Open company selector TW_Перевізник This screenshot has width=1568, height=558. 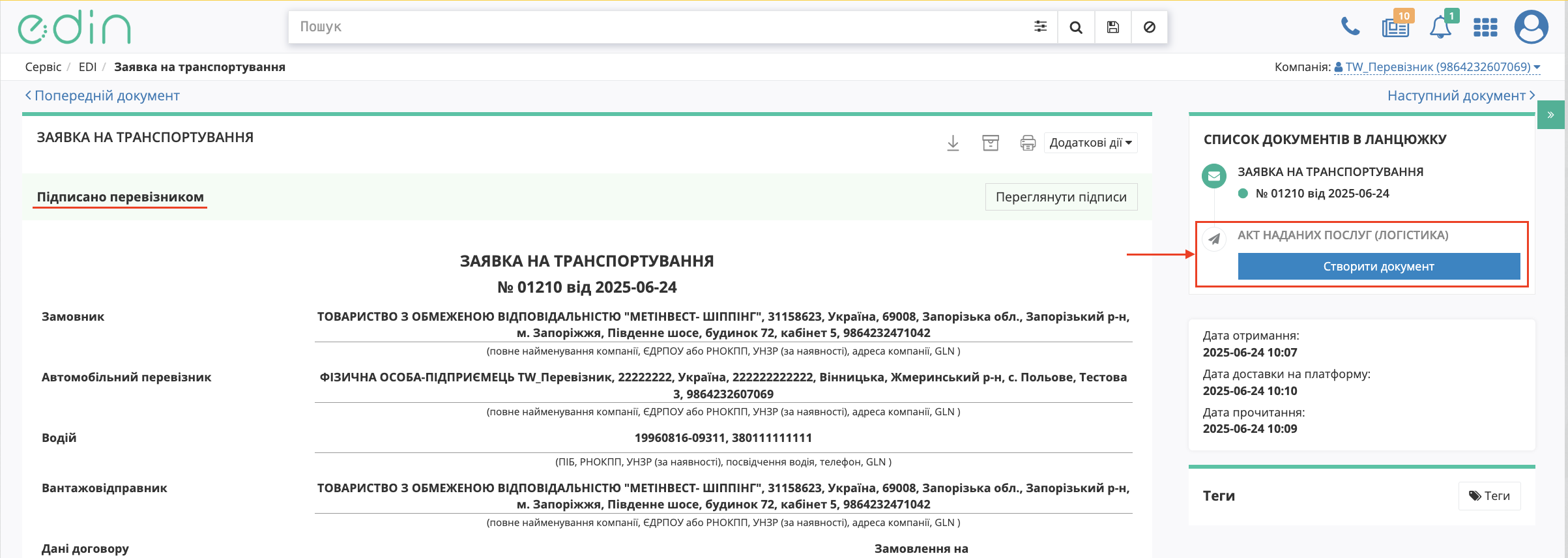pos(1438,67)
